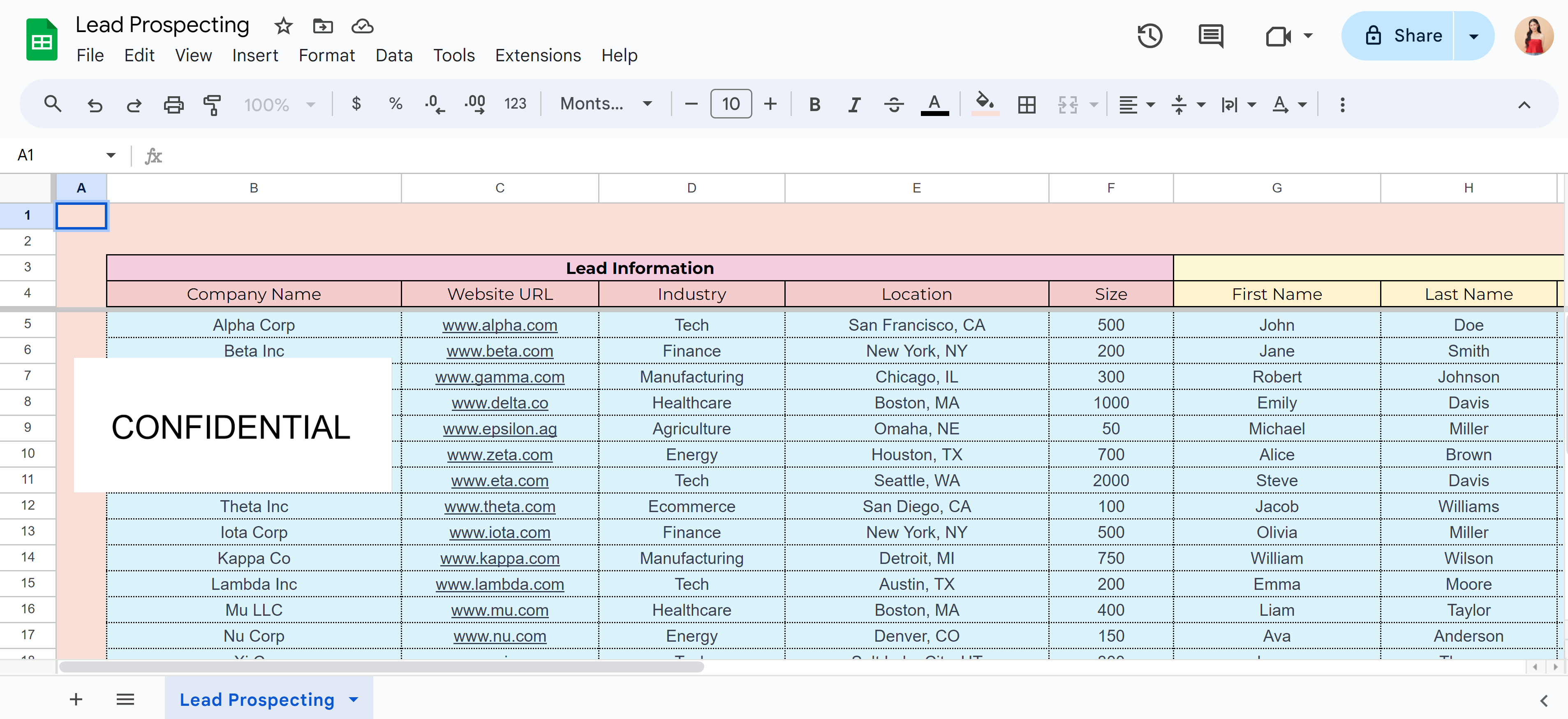Open the comments icon

[x=1210, y=36]
